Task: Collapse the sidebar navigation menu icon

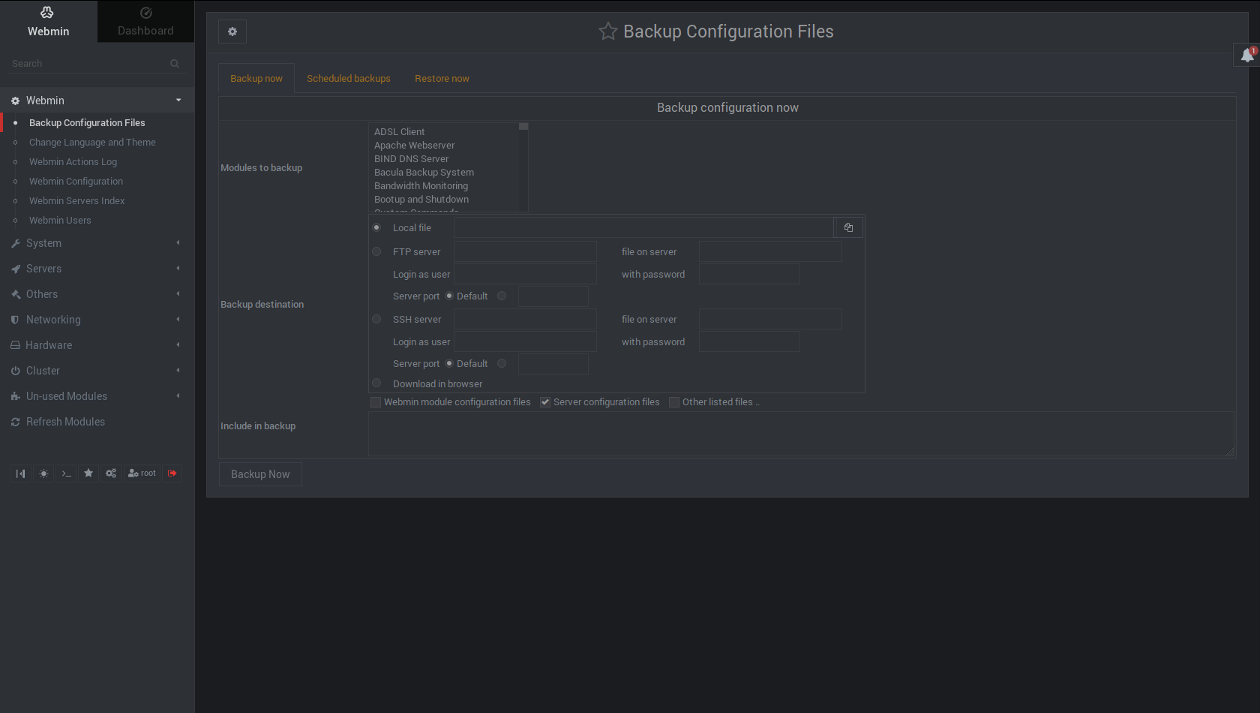Action: pos(20,473)
